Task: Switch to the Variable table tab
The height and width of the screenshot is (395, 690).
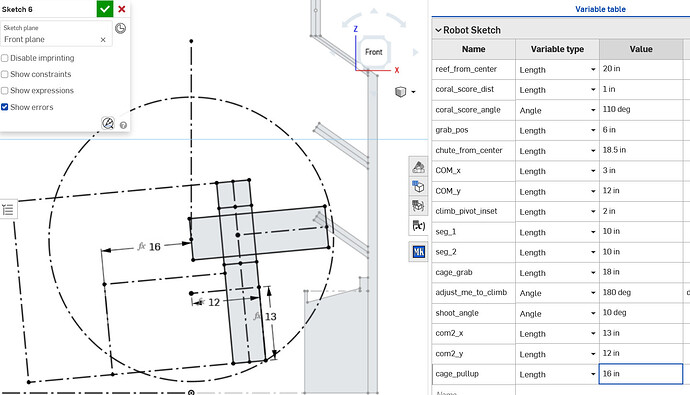Action: (x=600, y=9)
